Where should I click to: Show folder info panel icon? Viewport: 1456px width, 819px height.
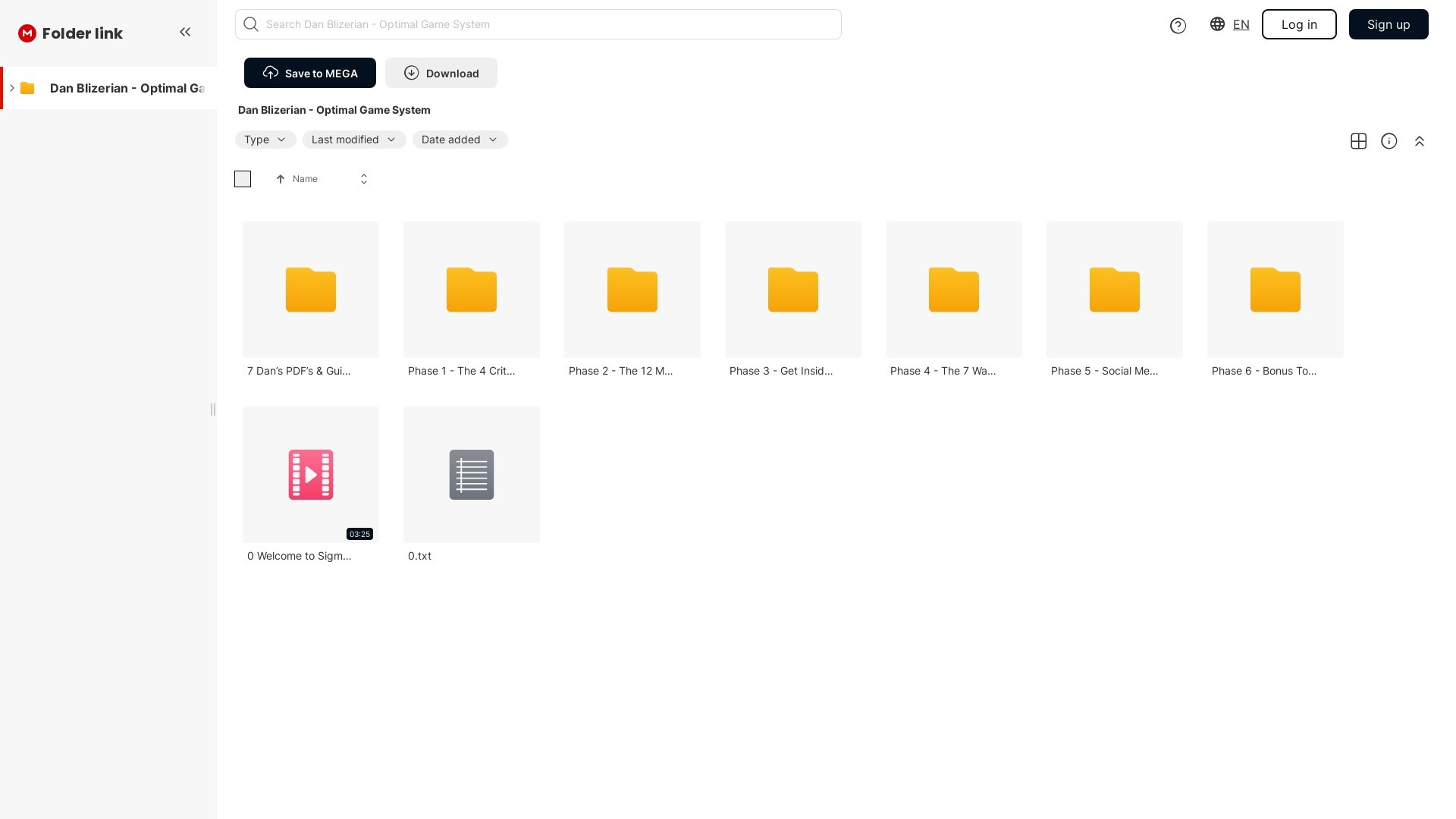click(1389, 141)
